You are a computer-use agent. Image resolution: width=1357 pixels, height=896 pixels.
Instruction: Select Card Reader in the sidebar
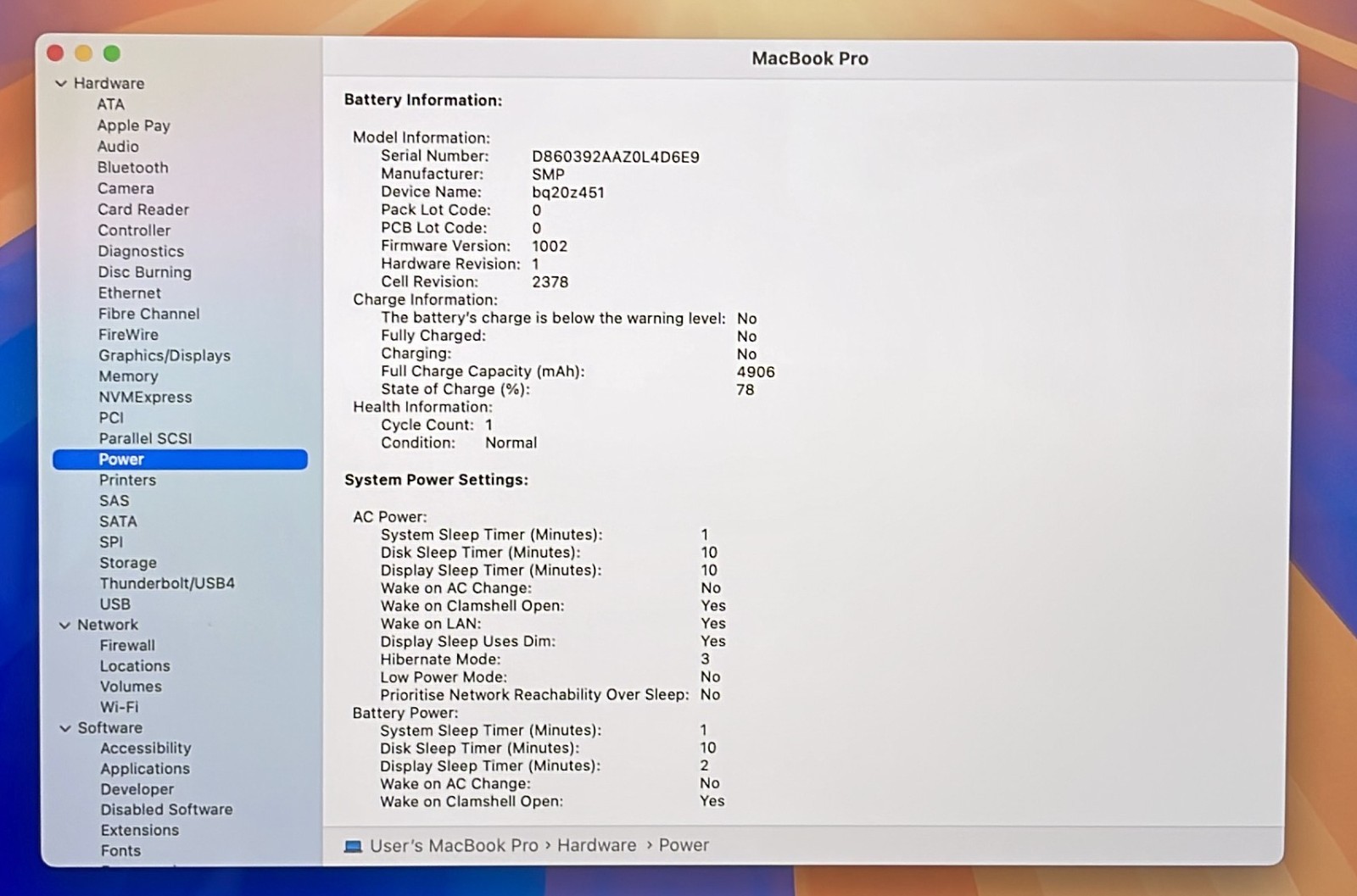(142, 209)
